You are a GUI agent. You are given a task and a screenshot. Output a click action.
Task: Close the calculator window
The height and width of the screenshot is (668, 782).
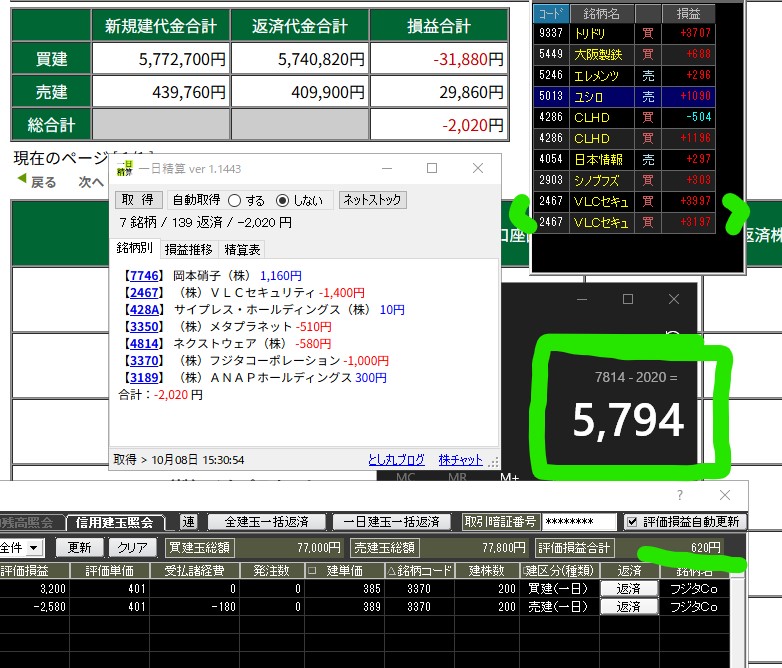[x=675, y=299]
